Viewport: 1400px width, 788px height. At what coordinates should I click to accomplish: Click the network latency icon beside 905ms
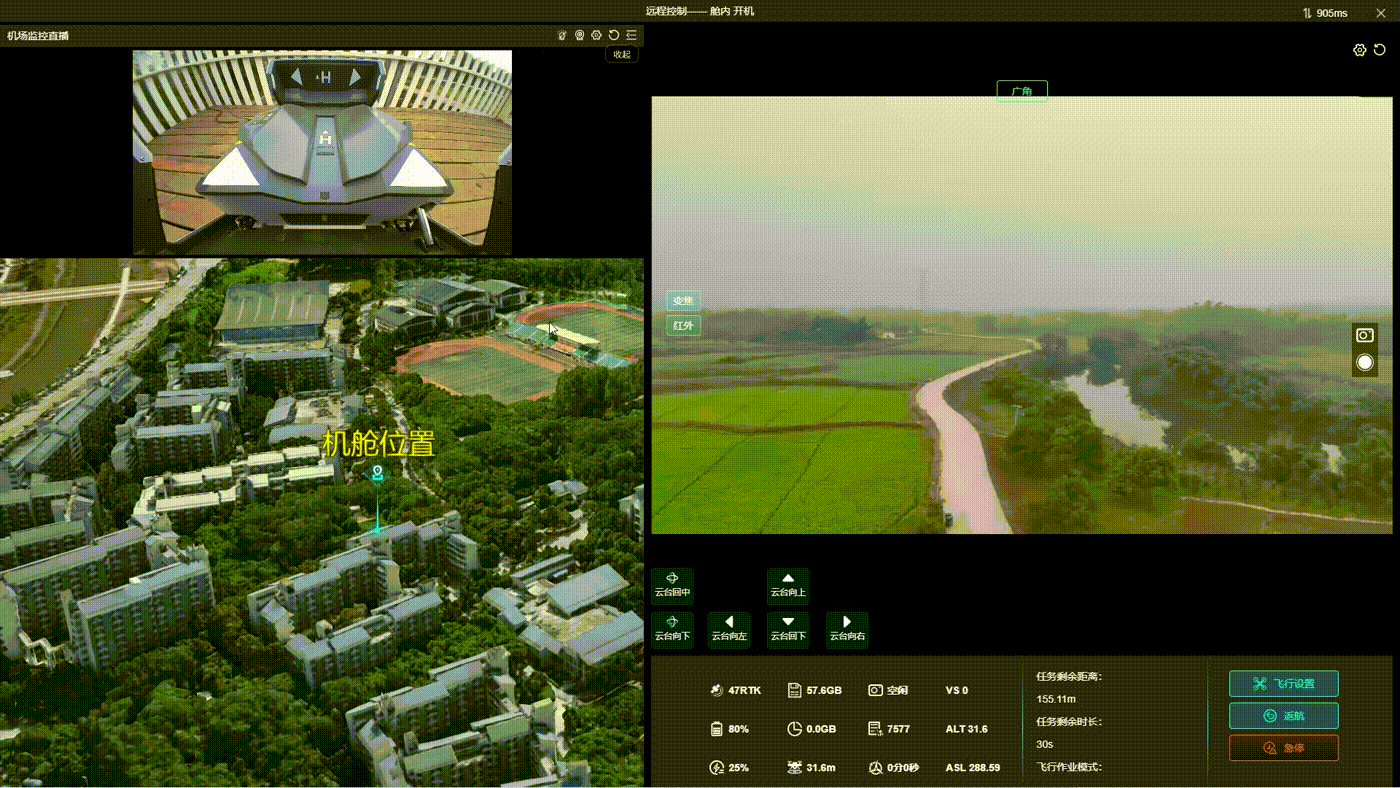pos(1307,13)
